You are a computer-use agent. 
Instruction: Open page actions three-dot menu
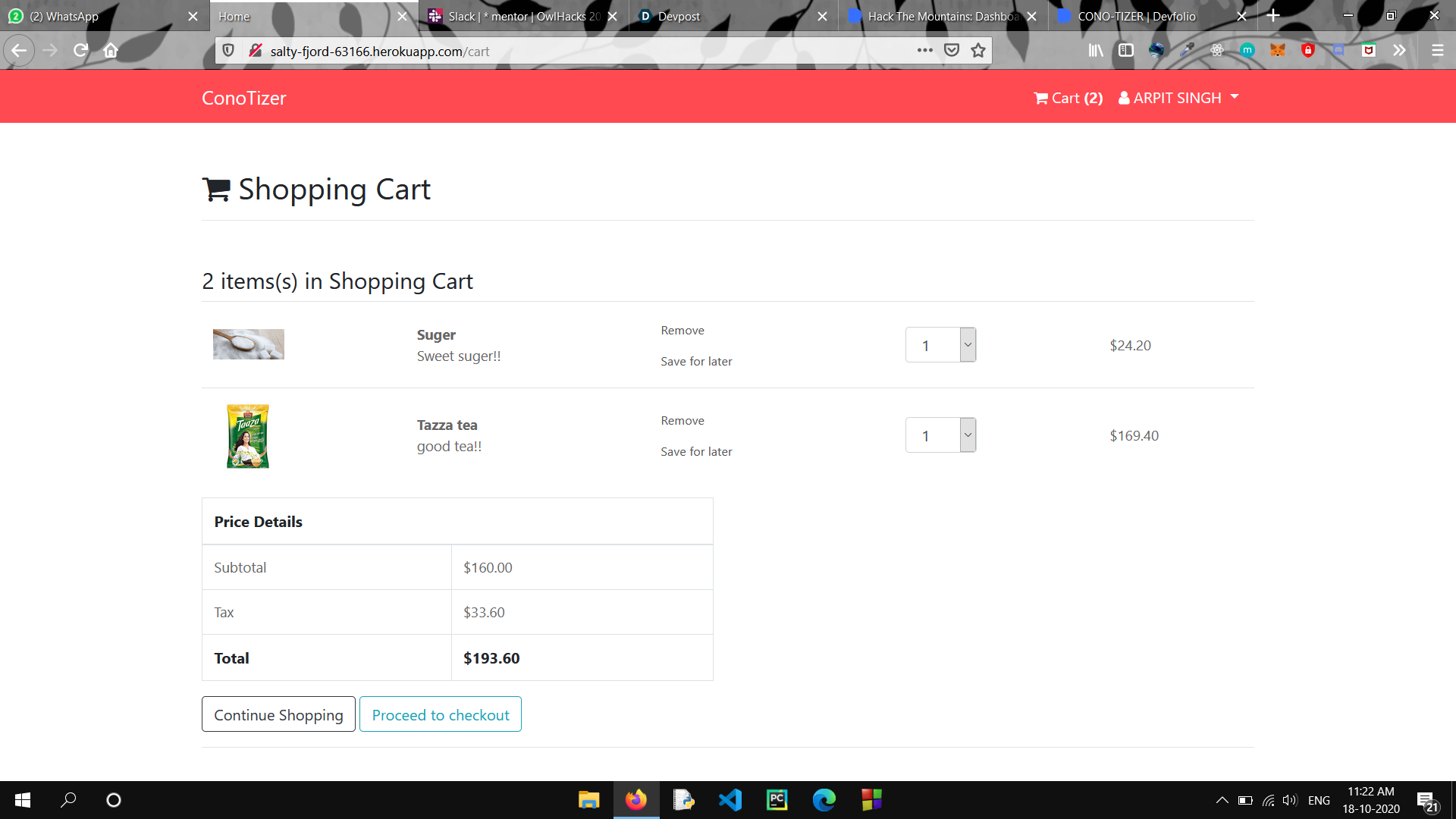click(x=924, y=51)
